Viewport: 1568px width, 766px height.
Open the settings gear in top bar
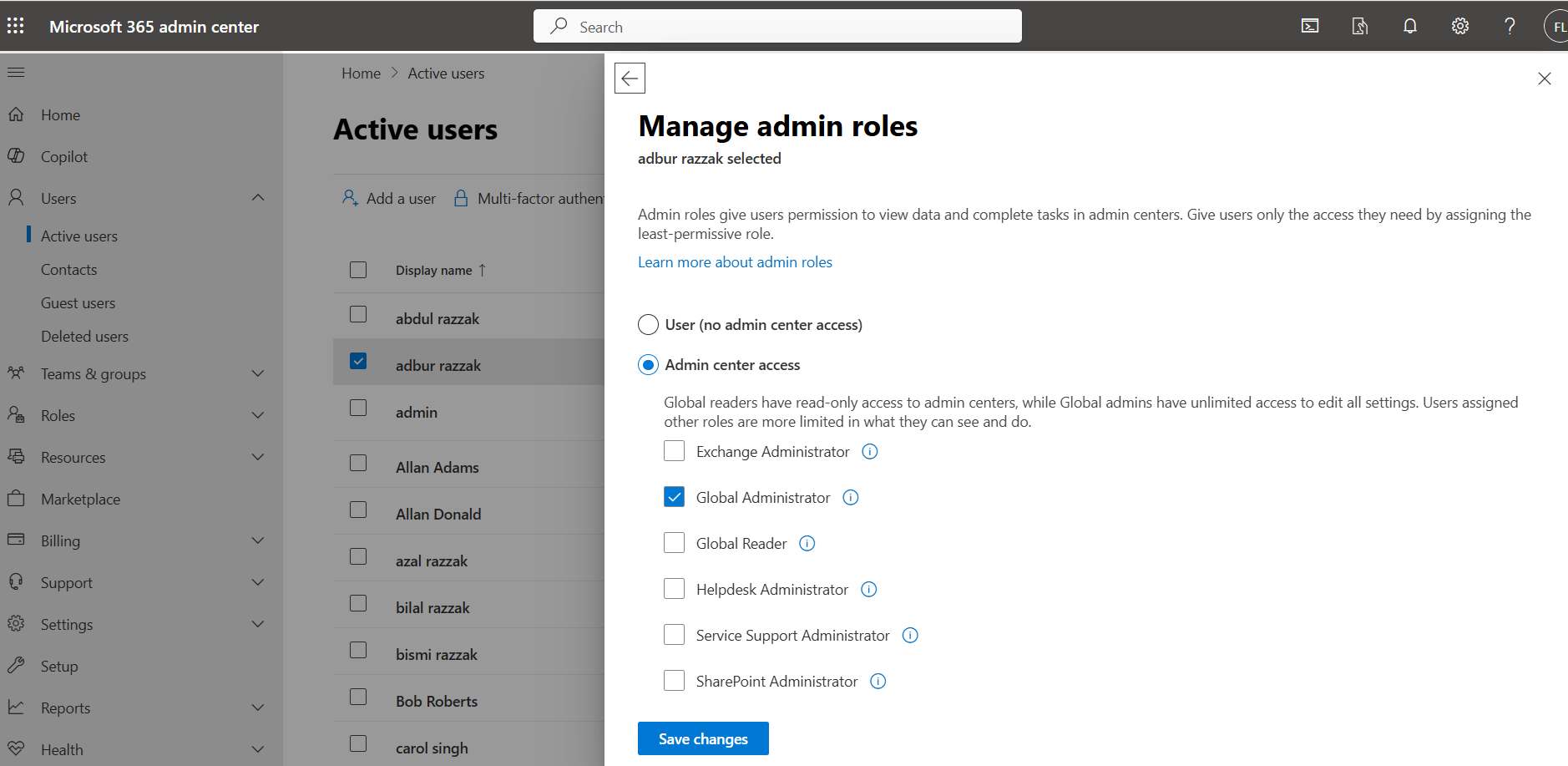1459,26
